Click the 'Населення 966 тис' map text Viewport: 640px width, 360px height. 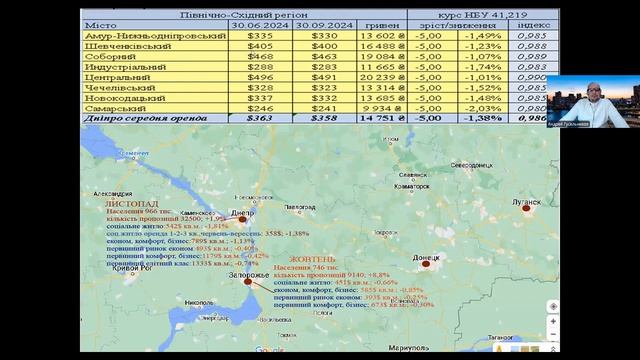(x=139, y=211)
